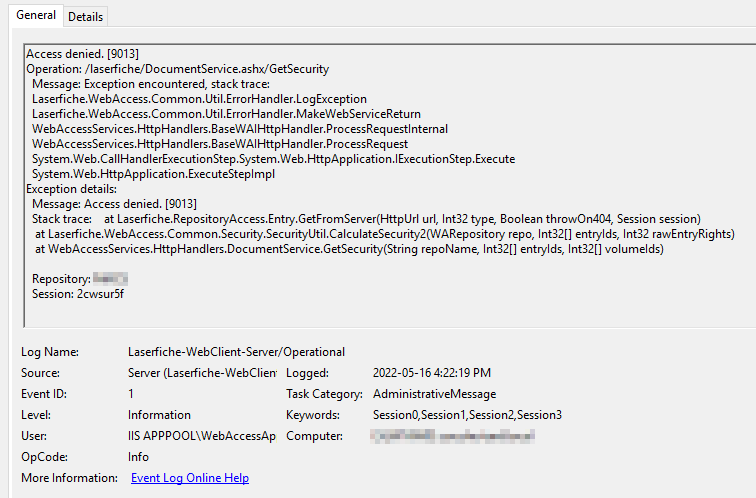Click the User value IIS APPPOOL
Viewport: 756px width, 498px height.
pos(202,436)
